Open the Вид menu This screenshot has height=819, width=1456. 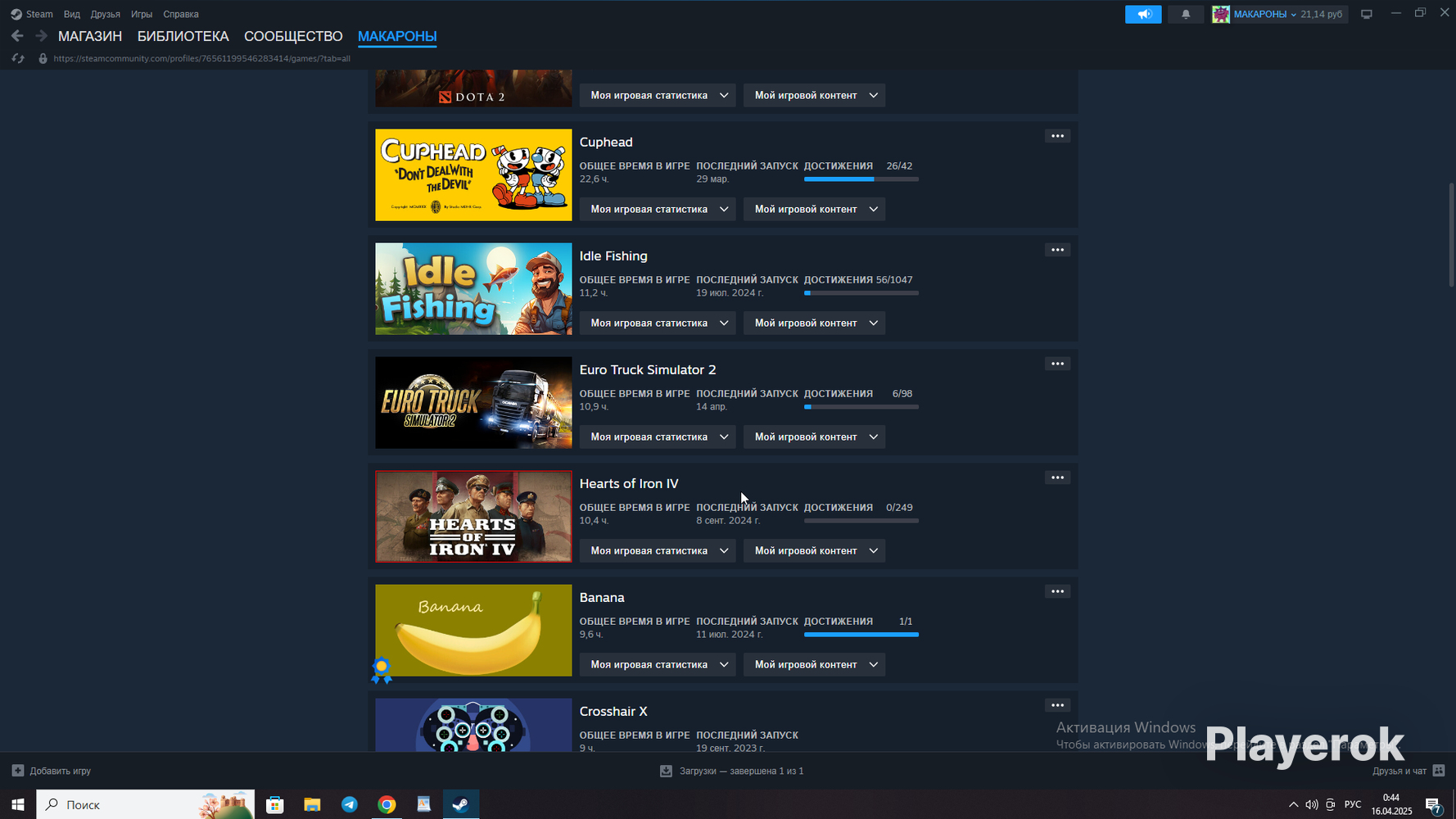pyautogui.click(x=72, y=14)
